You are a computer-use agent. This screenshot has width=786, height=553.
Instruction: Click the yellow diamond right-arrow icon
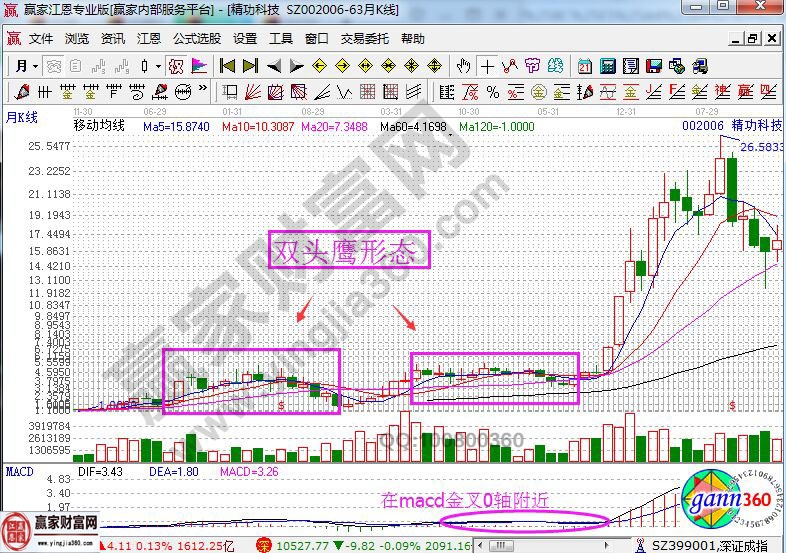(x=342, y=66)
